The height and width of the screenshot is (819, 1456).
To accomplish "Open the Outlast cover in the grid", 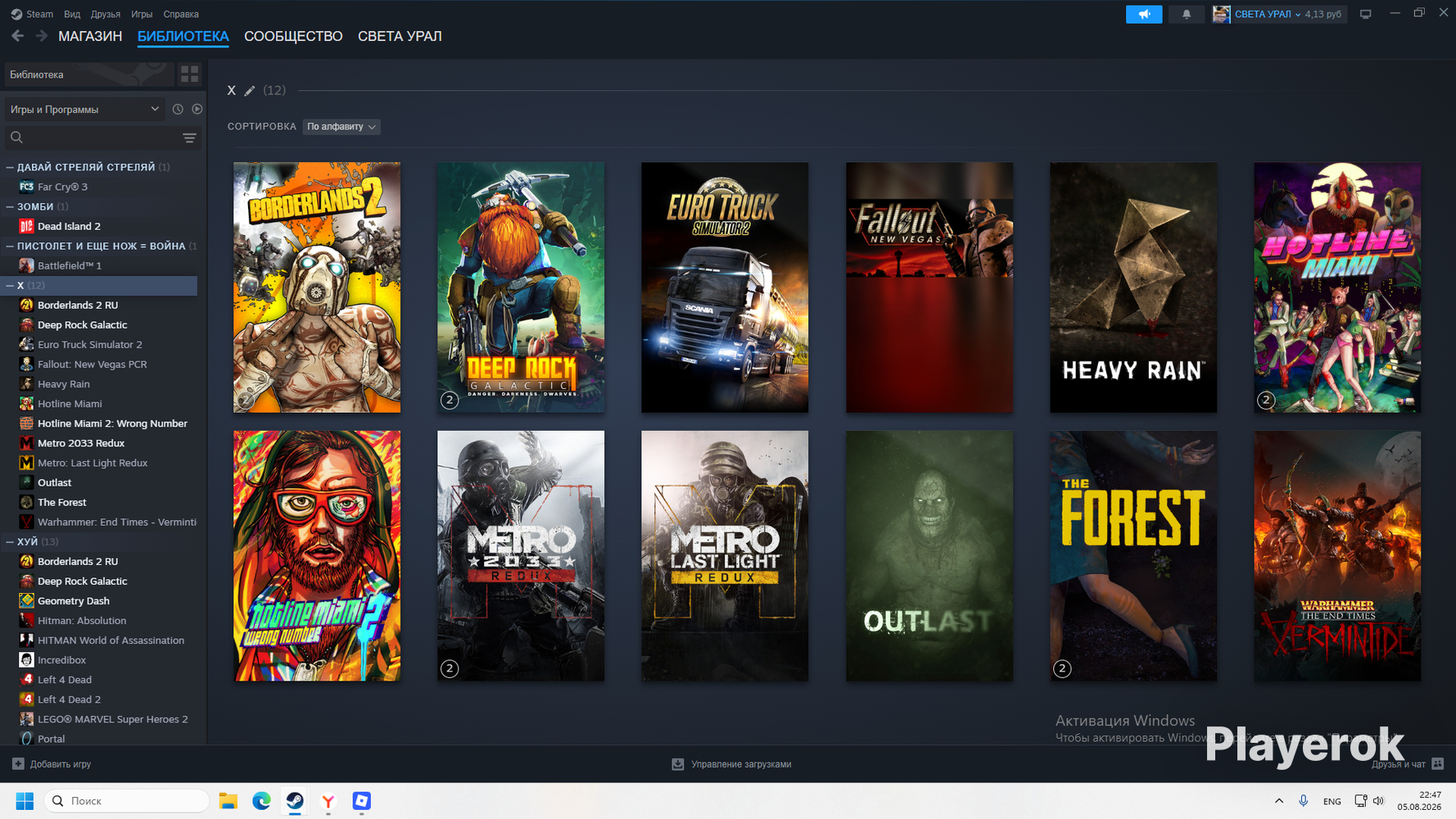I will click(x=929, y=556).
